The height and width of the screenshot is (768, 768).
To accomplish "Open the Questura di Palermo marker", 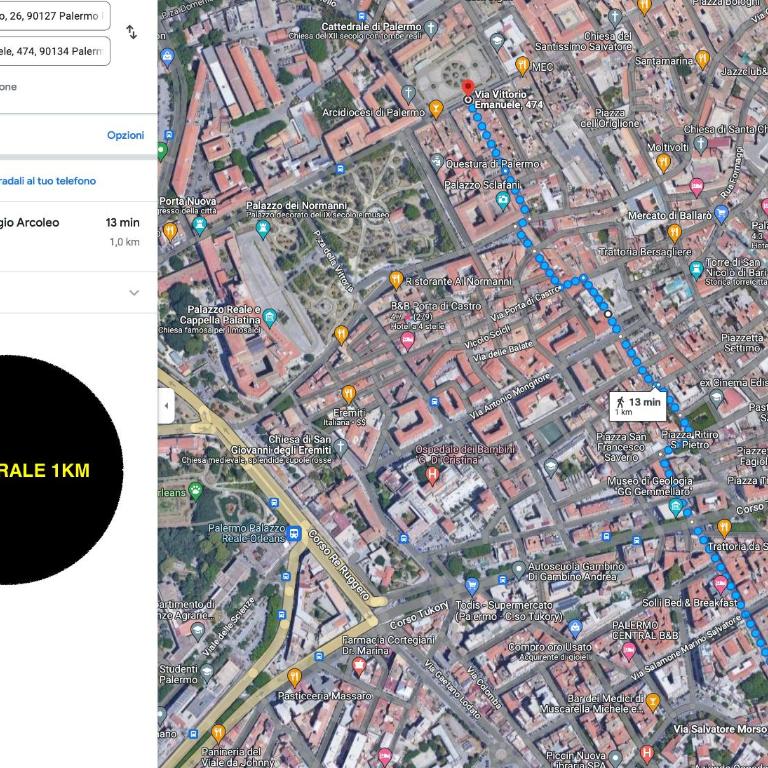I will [437, 161].
